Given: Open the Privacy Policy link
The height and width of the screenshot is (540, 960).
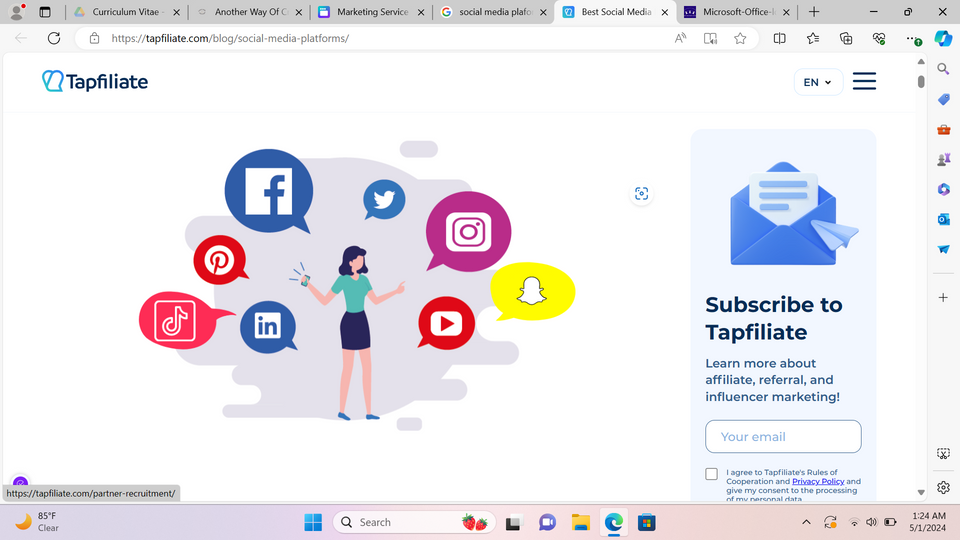Looking at the screenshot, I should tap(818, 481).
